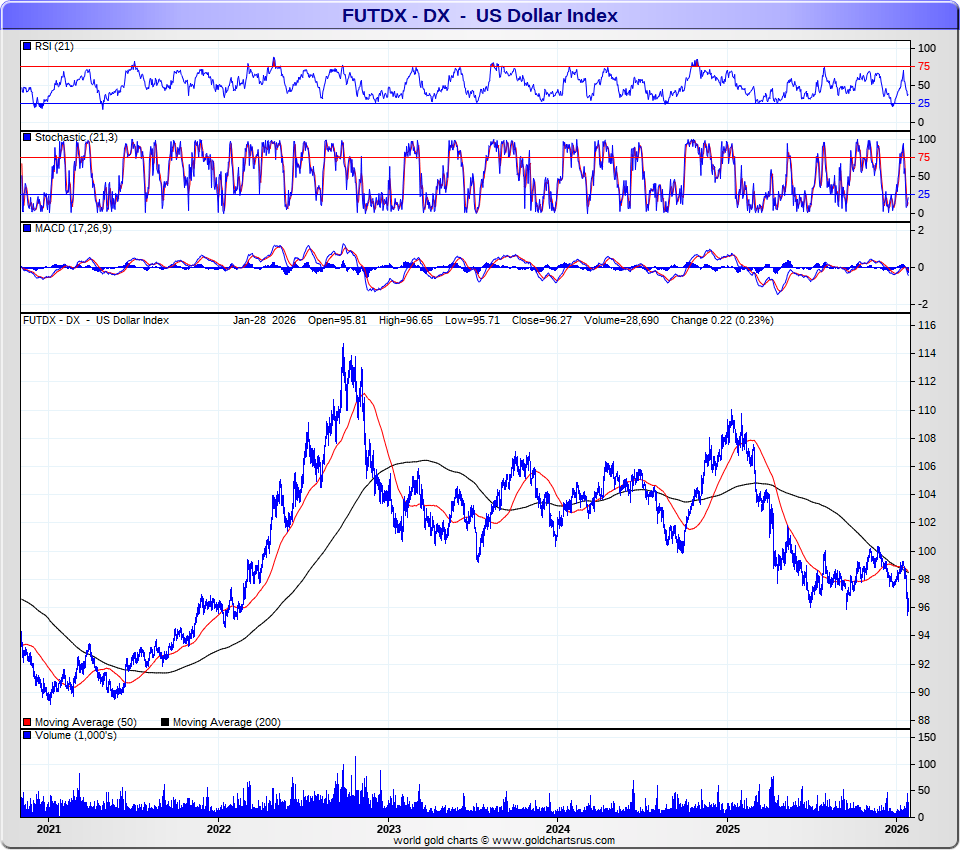This screenshot has width=960, height=850.
Task: Click the Volume (1,000's) label
Action: (x=75, y=735)
